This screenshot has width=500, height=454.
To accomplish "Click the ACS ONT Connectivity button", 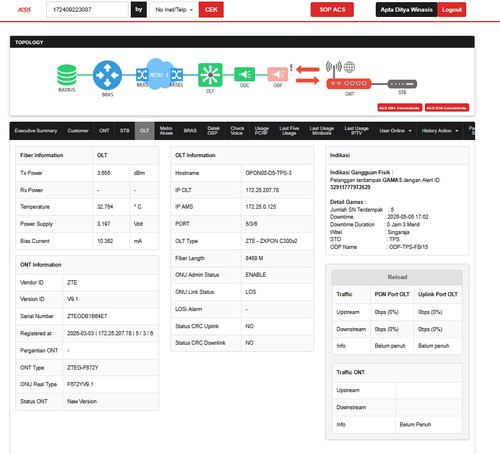I will coord(400,108).
